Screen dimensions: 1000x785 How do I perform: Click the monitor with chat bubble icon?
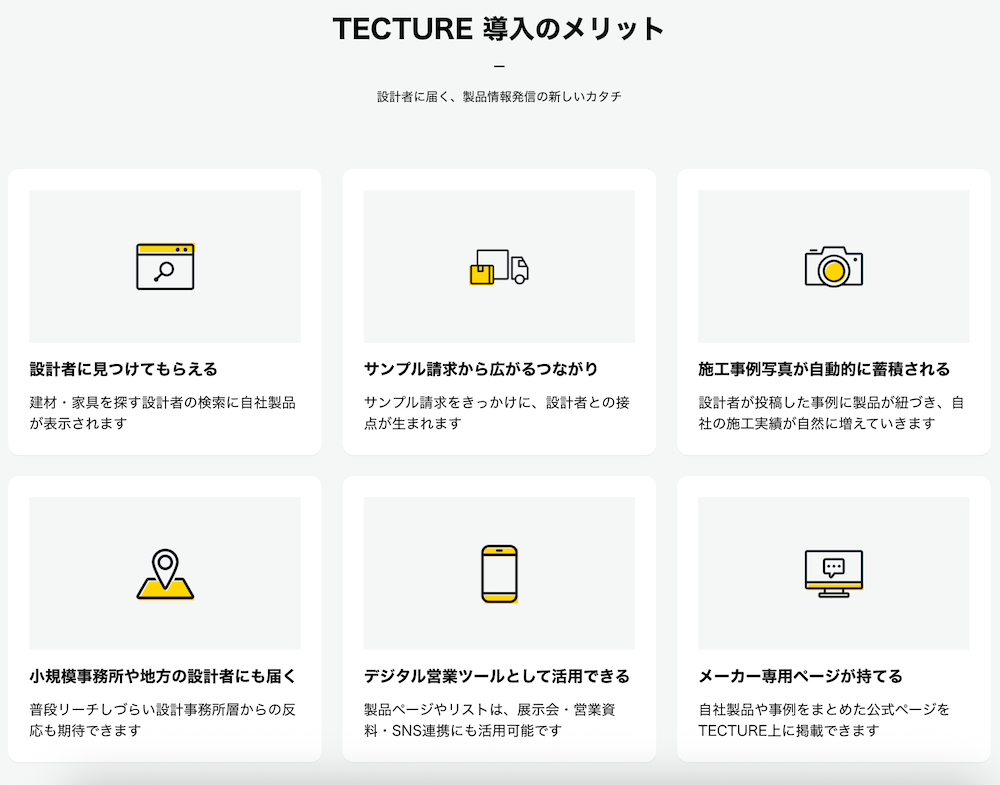pyautogui.click(x=833, y=574)
